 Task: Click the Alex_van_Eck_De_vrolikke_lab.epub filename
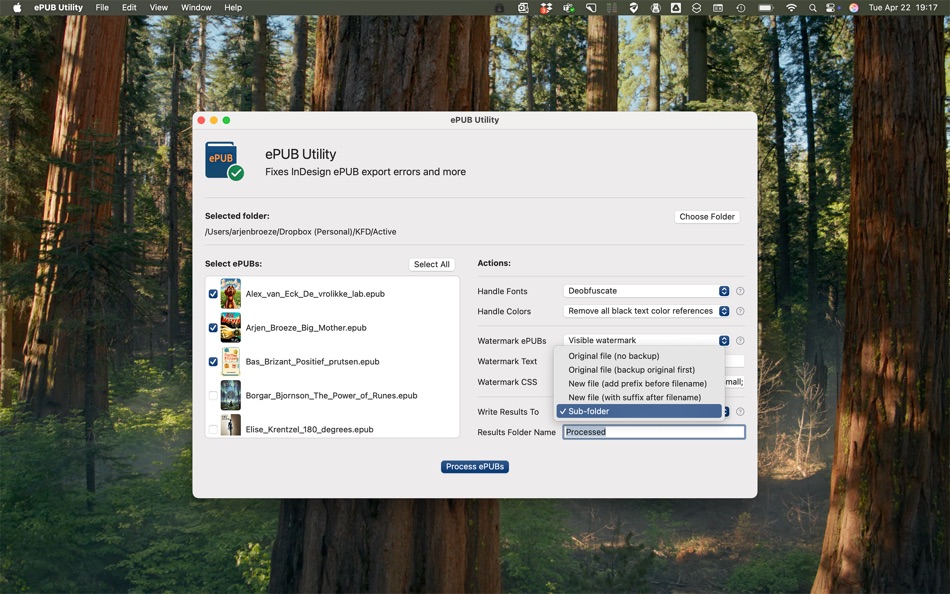click(315, 293)
